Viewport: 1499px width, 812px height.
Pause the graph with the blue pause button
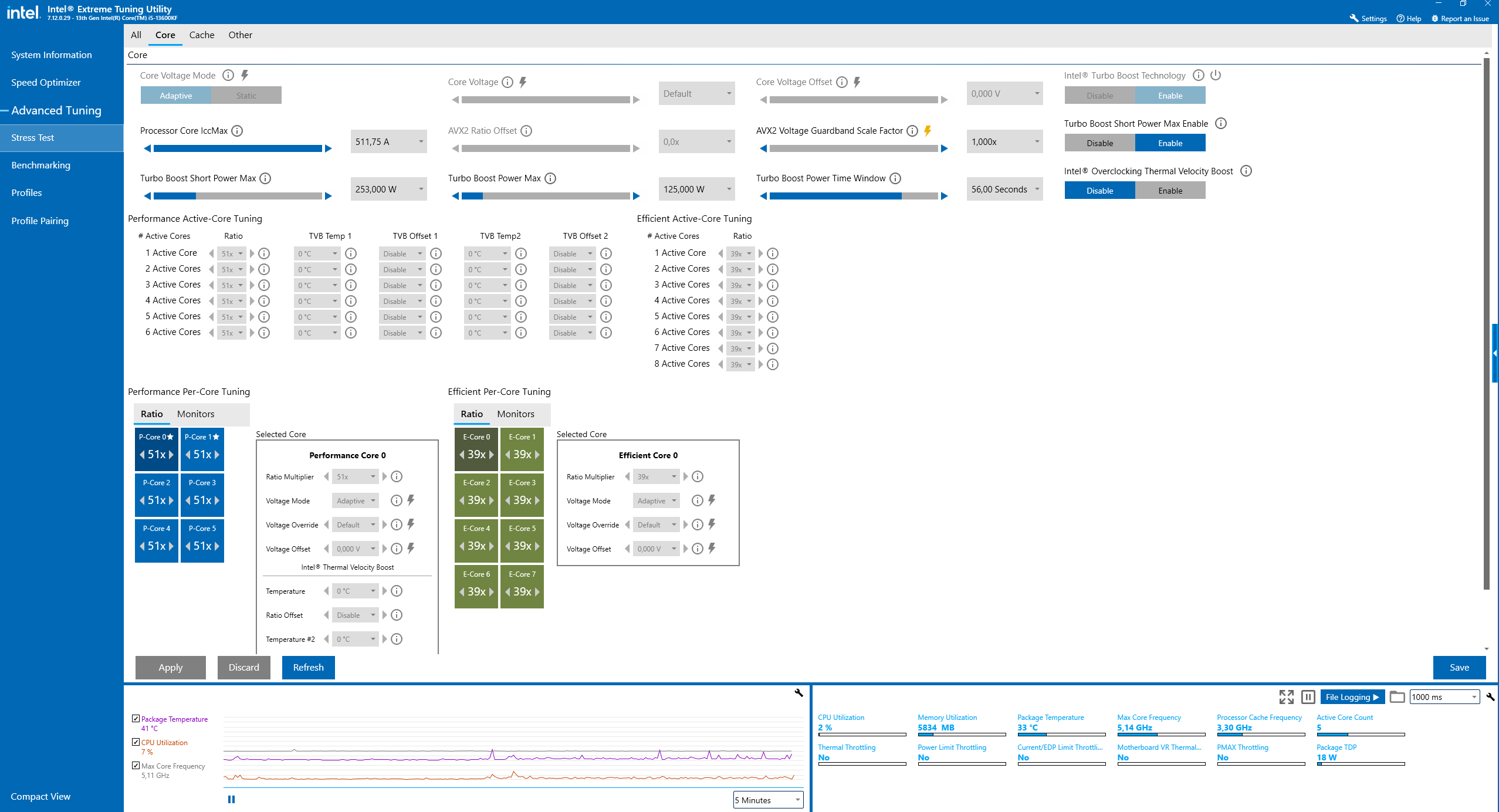231,799
